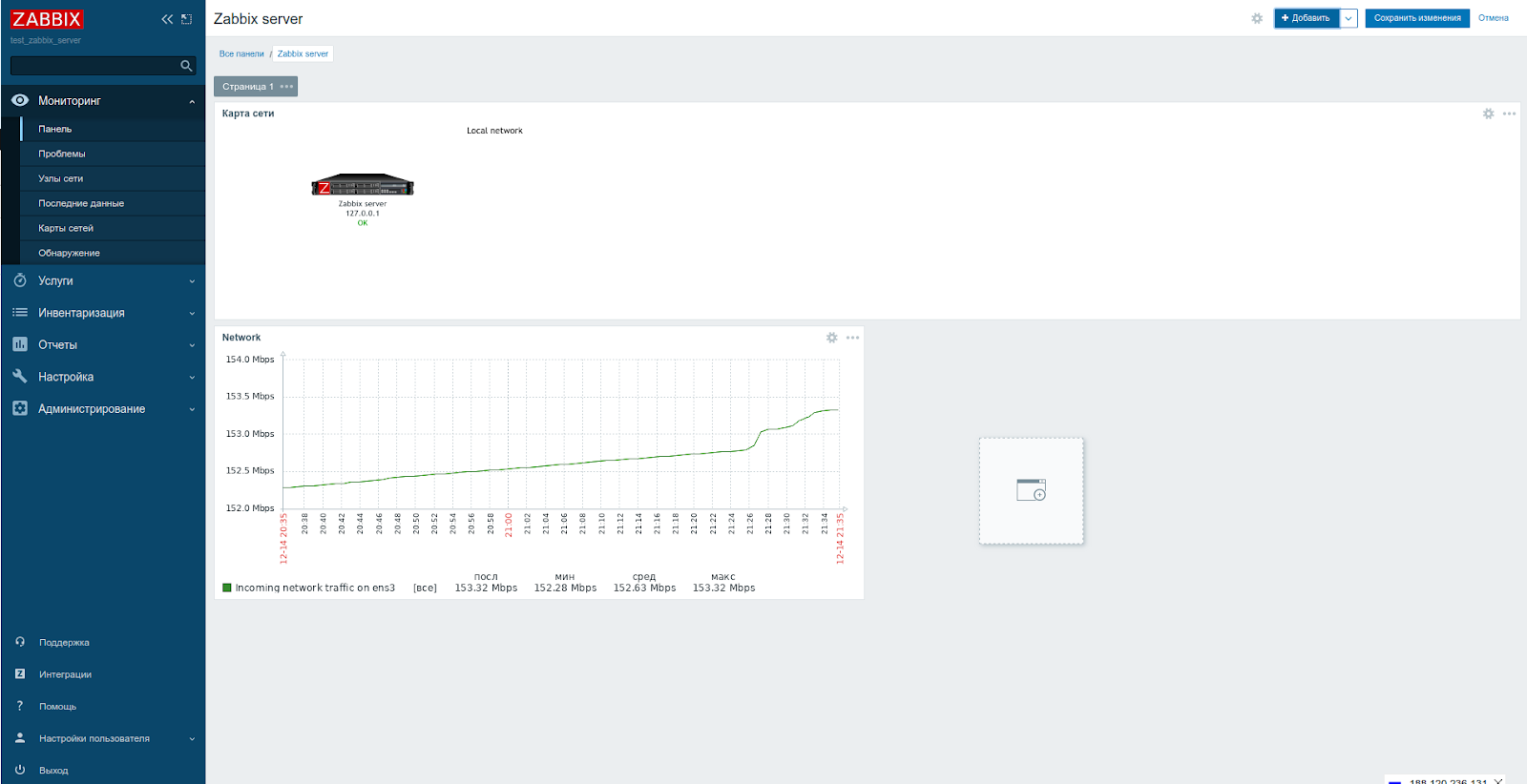This screenshot has height=784, width=1527.
Task: Expand the Настройка menu section
Action: click(103, 377)
